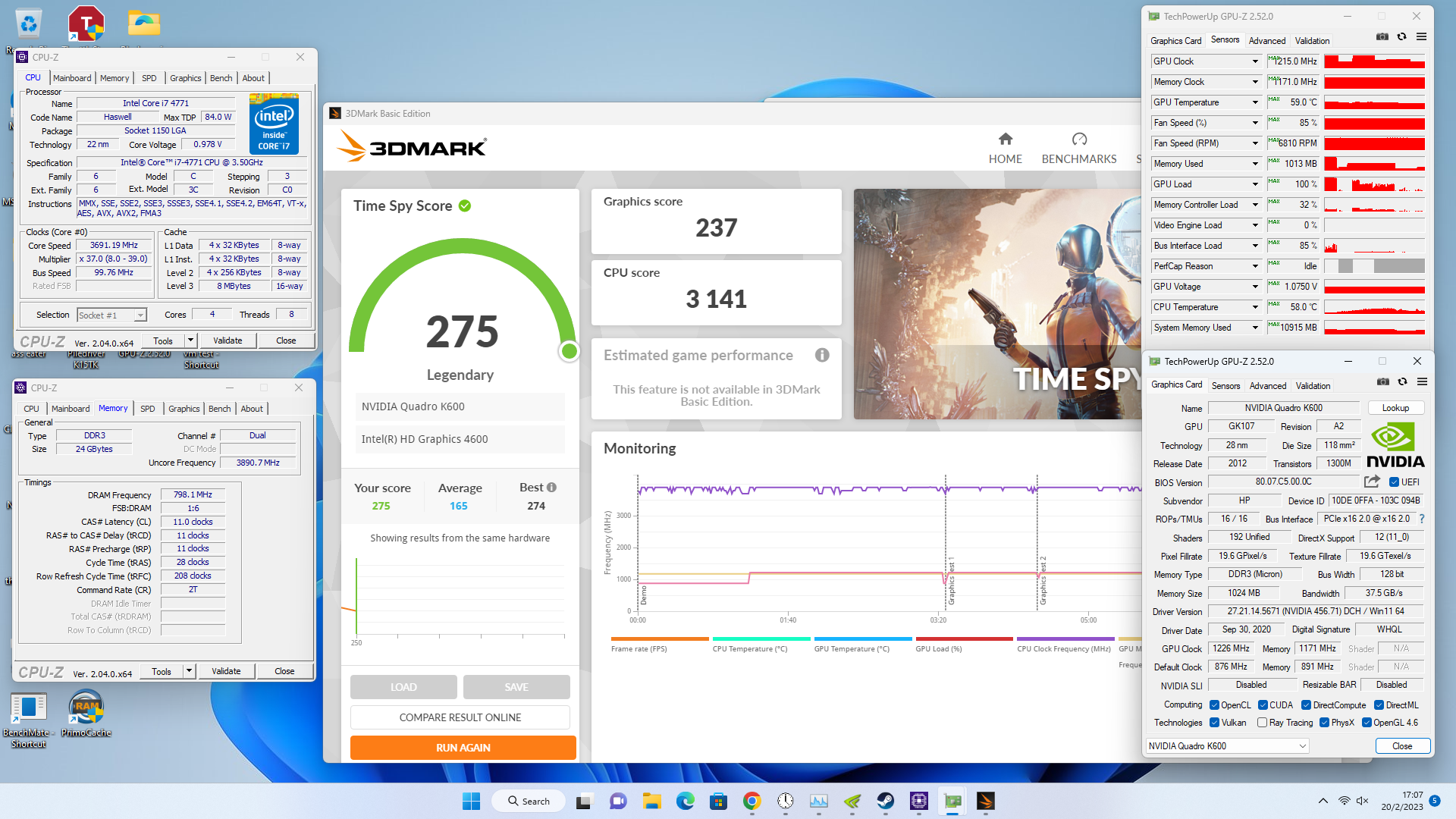Click the NVIDIA logo in GPU-Z
This screenshot has height=819, width=1456.
click(x=1395, y=446)
